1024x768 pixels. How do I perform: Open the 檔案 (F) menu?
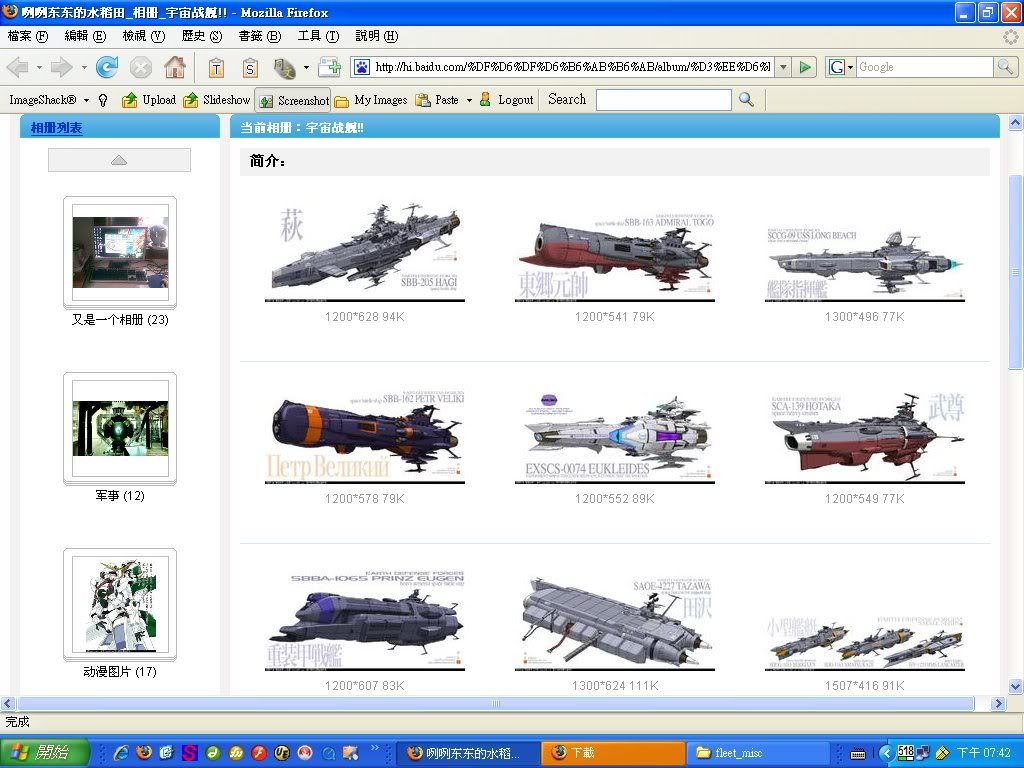[x=28, y=36]
